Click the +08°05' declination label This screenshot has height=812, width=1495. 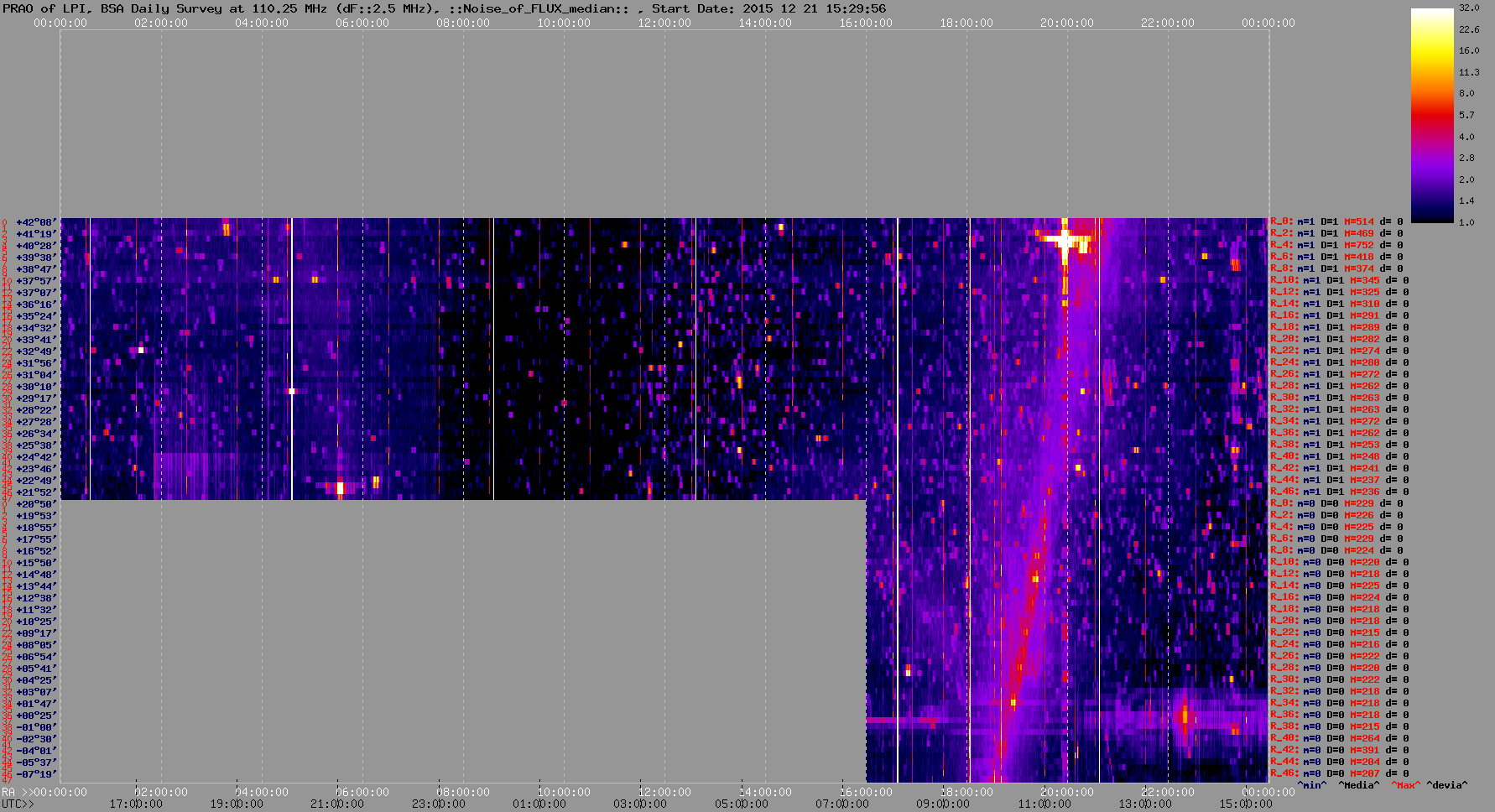tap(36, 645)
